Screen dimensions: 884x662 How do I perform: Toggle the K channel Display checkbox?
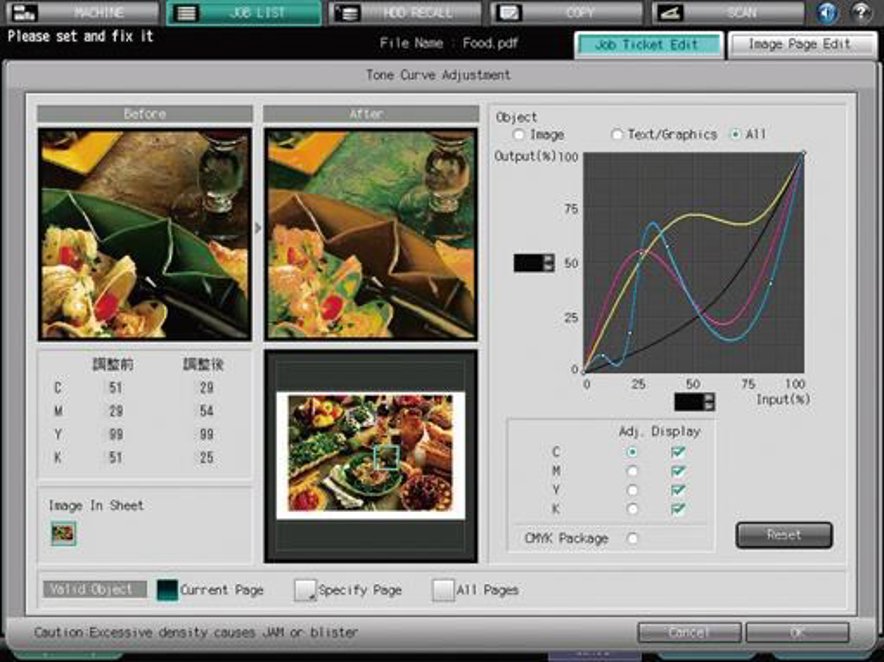[x=678, y=509]
